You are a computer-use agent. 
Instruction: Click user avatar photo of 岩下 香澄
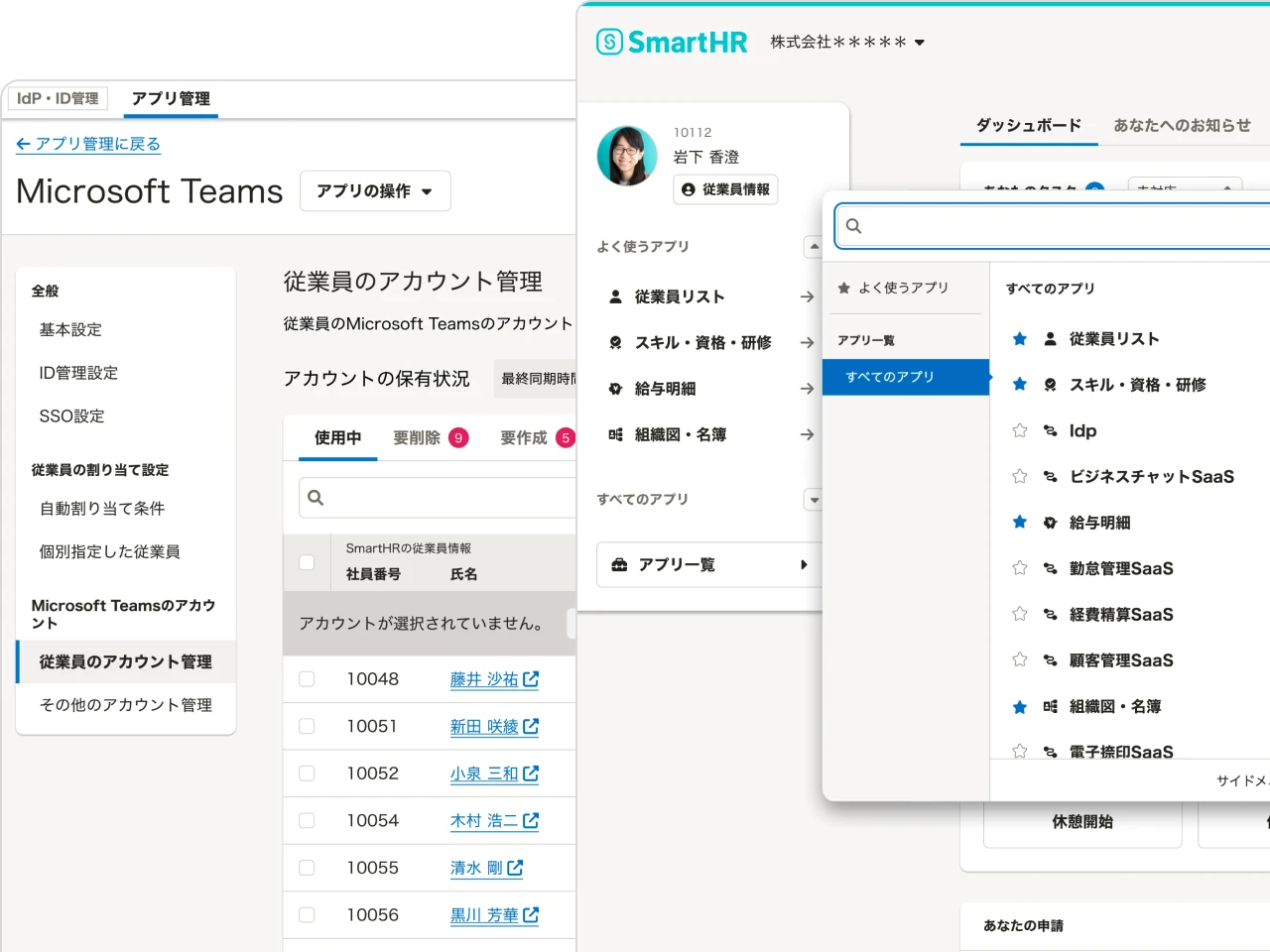(627, 157)
